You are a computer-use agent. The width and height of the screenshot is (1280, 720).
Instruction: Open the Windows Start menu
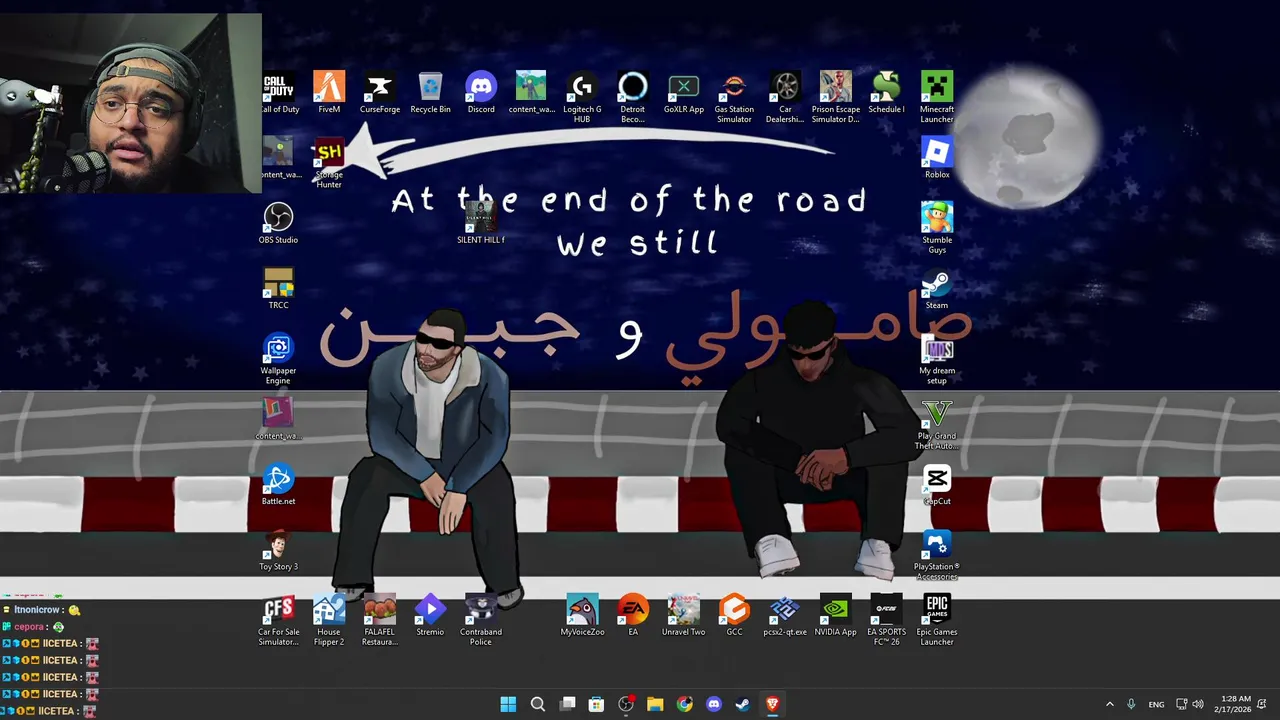tap(508, 704)
